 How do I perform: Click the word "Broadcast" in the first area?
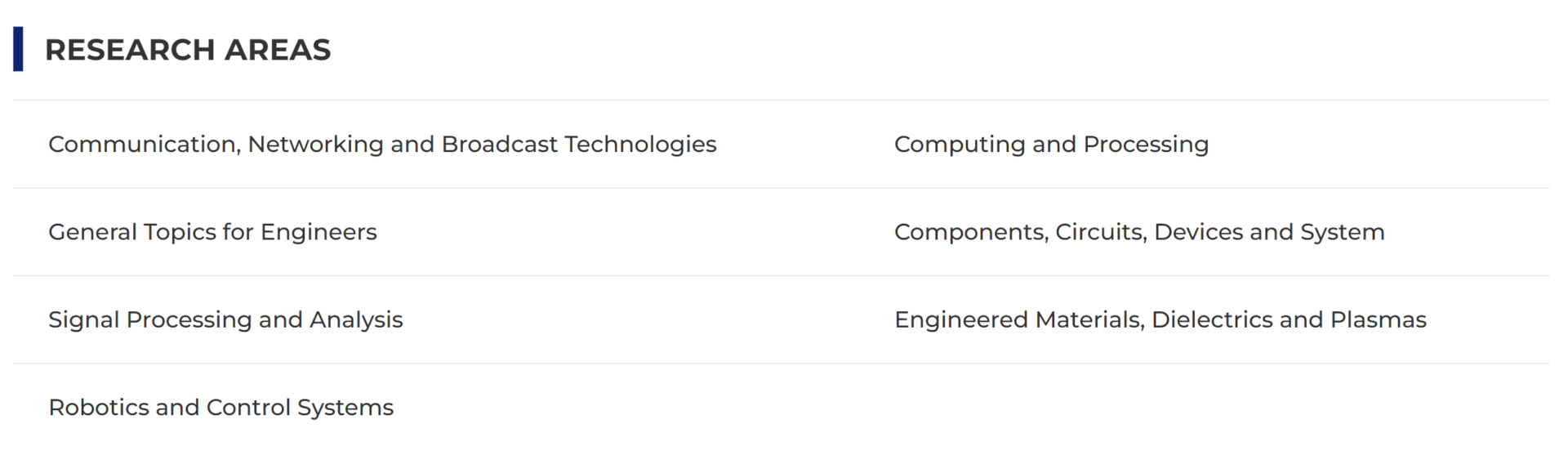click(x=499, y=145)
